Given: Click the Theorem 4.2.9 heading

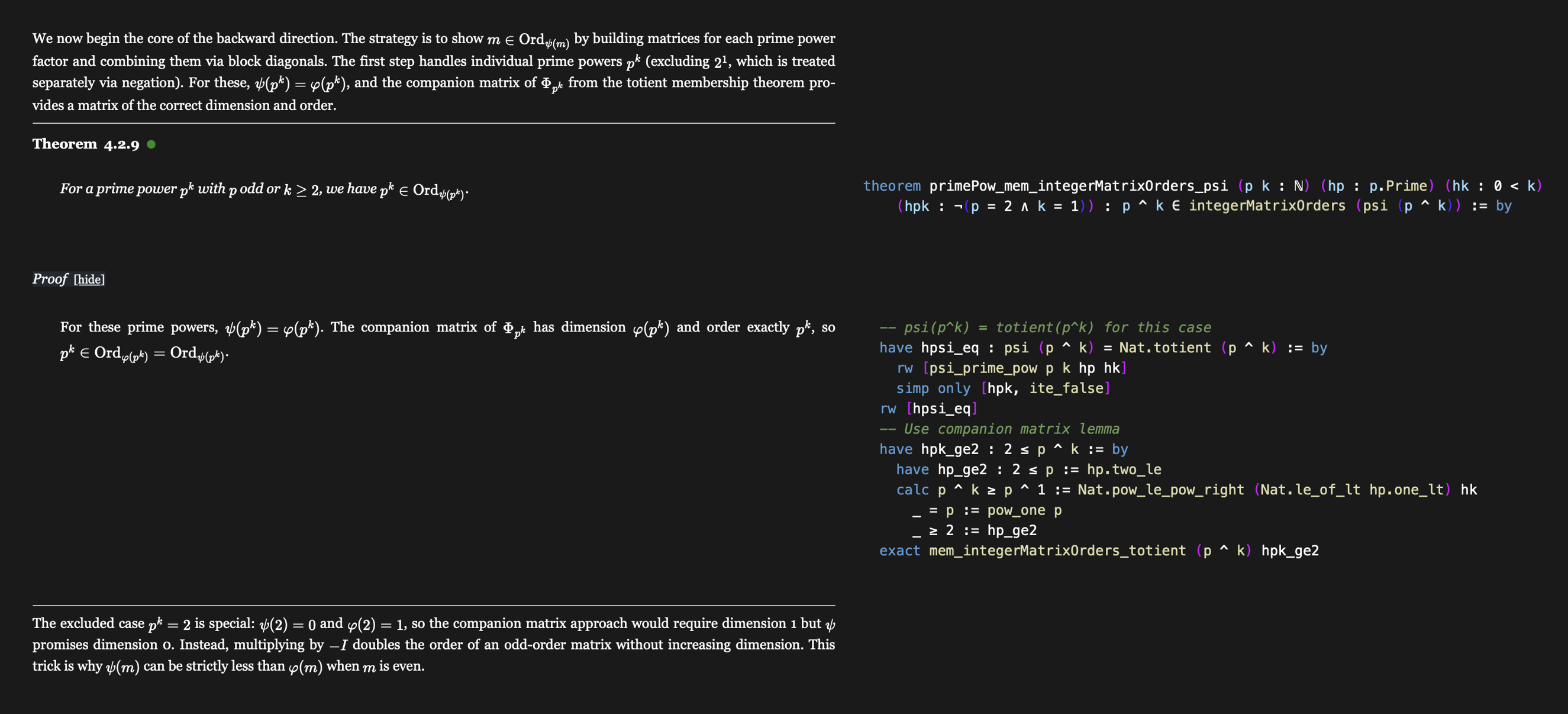Looking at the screenshot, I should 85,144.
